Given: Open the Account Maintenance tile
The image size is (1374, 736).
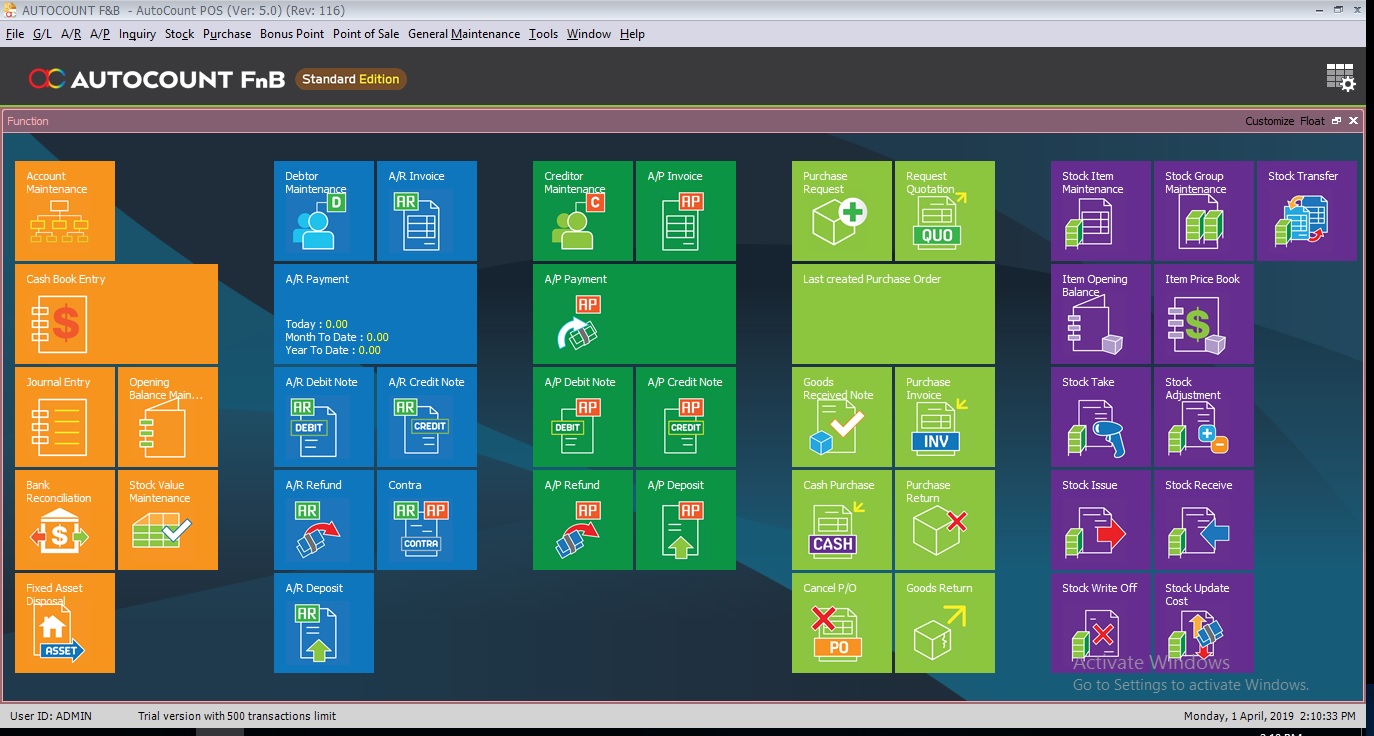Looking at the screenshot, I should [64, 211].
